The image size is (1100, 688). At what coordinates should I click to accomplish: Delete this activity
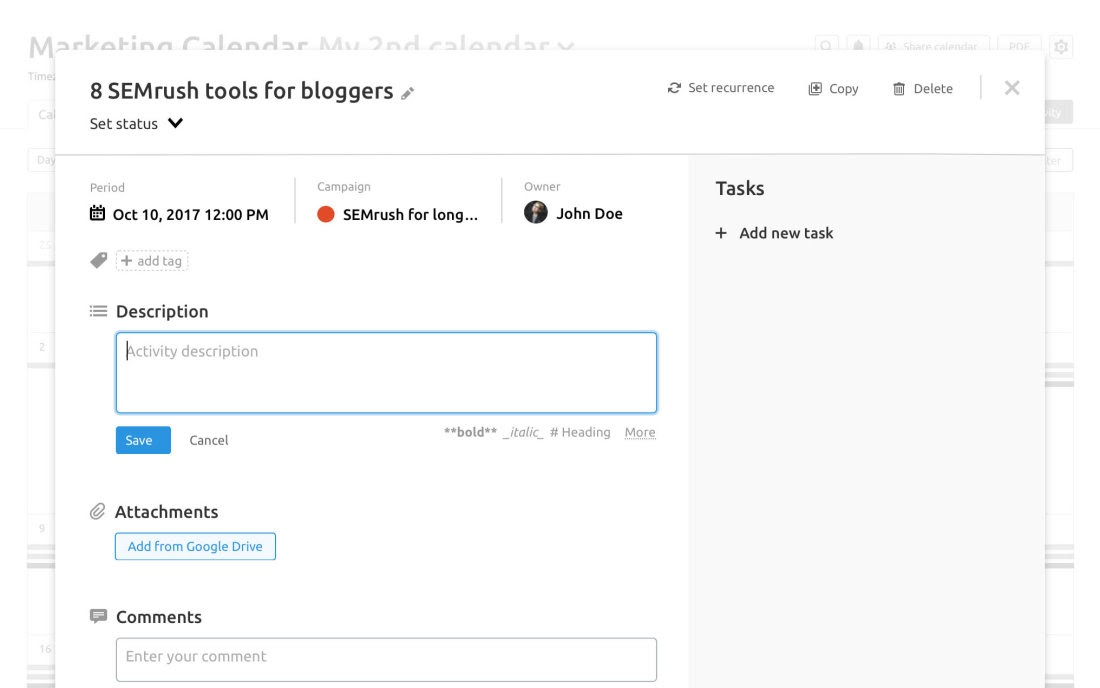[923, 88]
